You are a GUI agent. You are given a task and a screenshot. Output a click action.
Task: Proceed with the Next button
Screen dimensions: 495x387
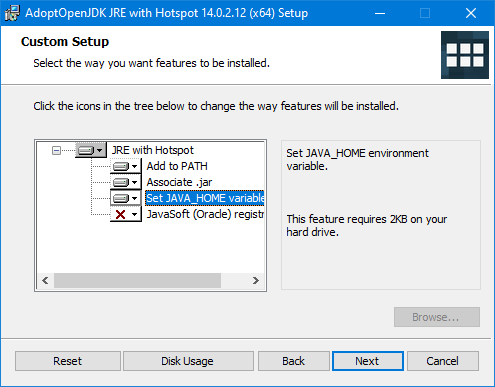click(x=368, y=361)
